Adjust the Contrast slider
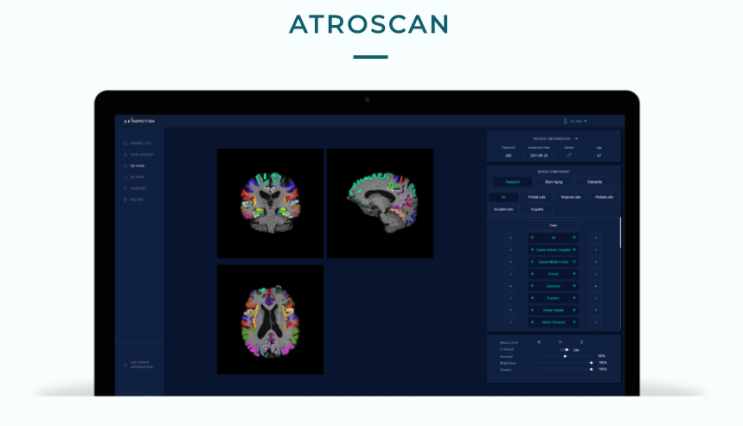Viewport: 743px width, 426px height. [565, 356]
